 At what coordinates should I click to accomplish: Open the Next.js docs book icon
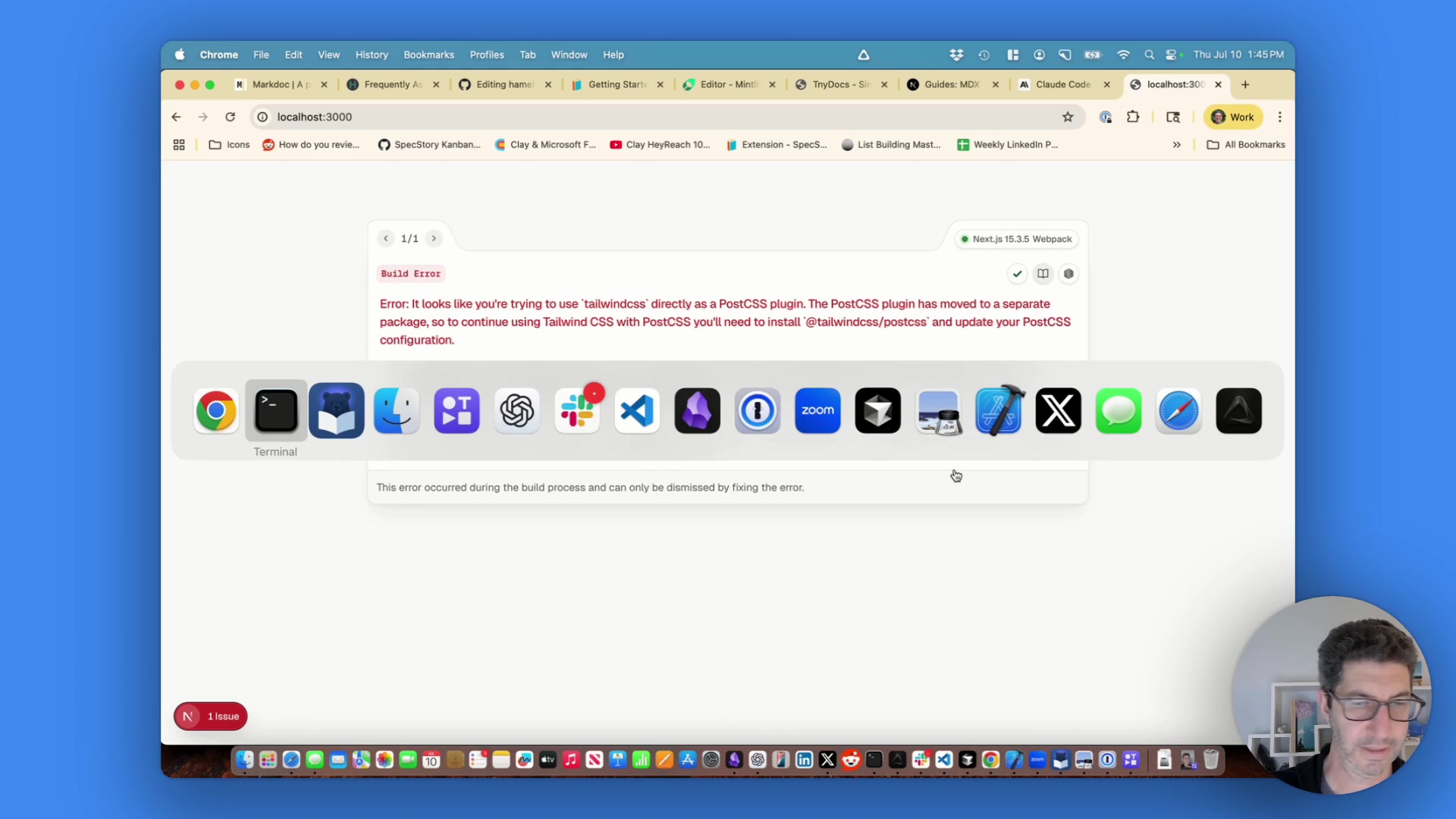click(1043, 274)
